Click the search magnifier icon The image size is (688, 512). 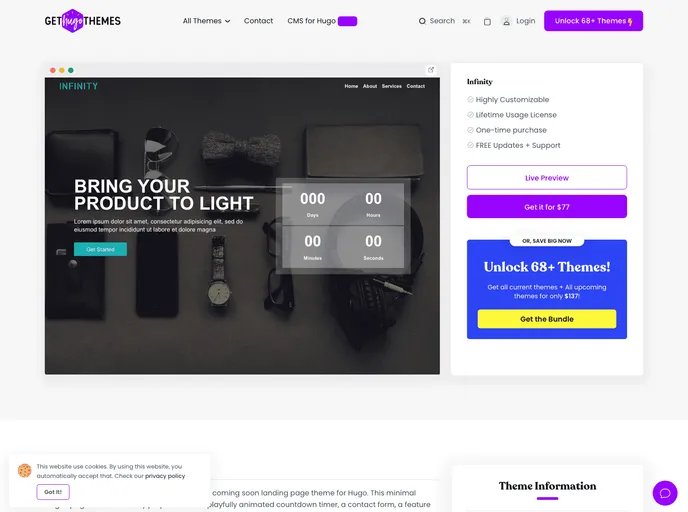pos(422,21)
